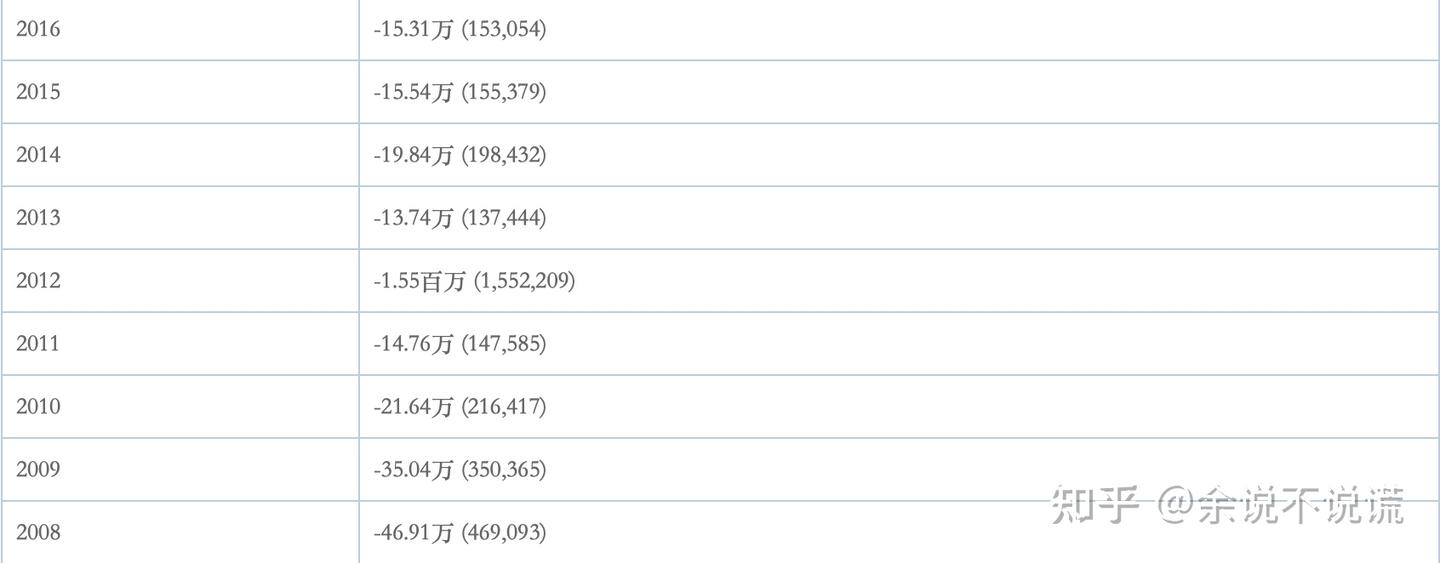Click the 2012 year cell
Viewport: 1440px width, 563px height.
click(38, 281)
